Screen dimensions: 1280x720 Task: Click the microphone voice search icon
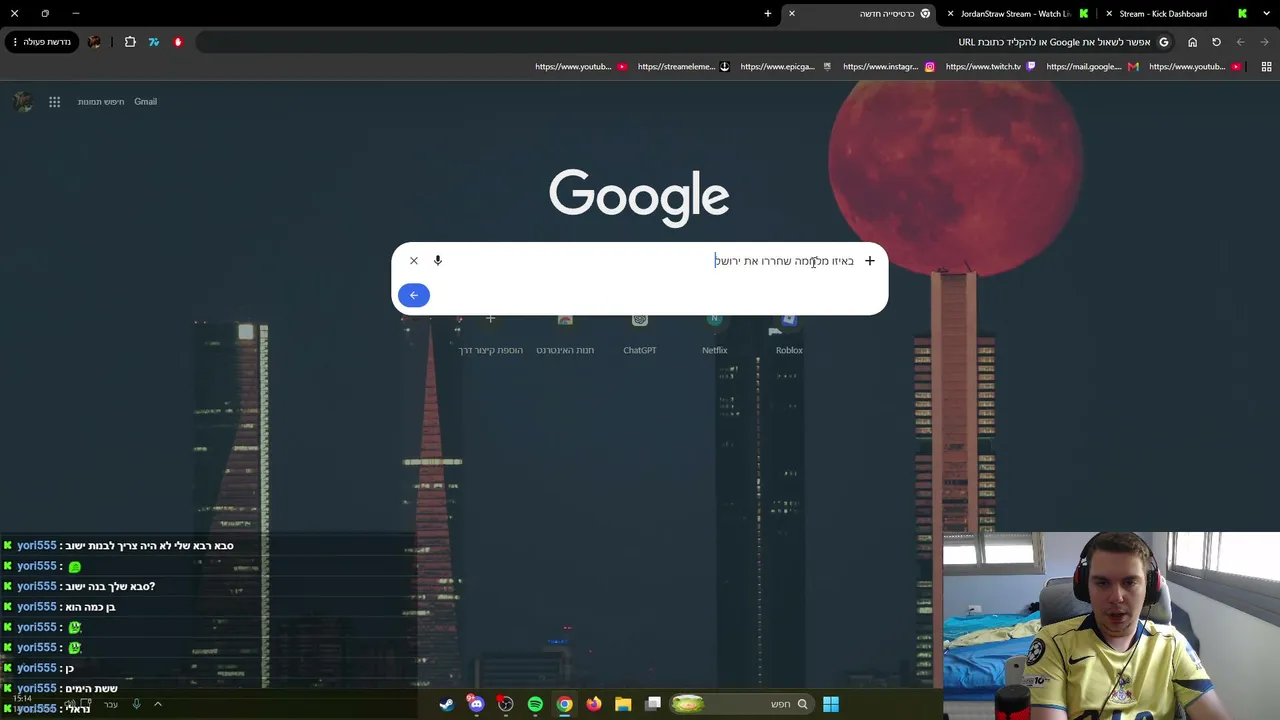click(437, 261)
